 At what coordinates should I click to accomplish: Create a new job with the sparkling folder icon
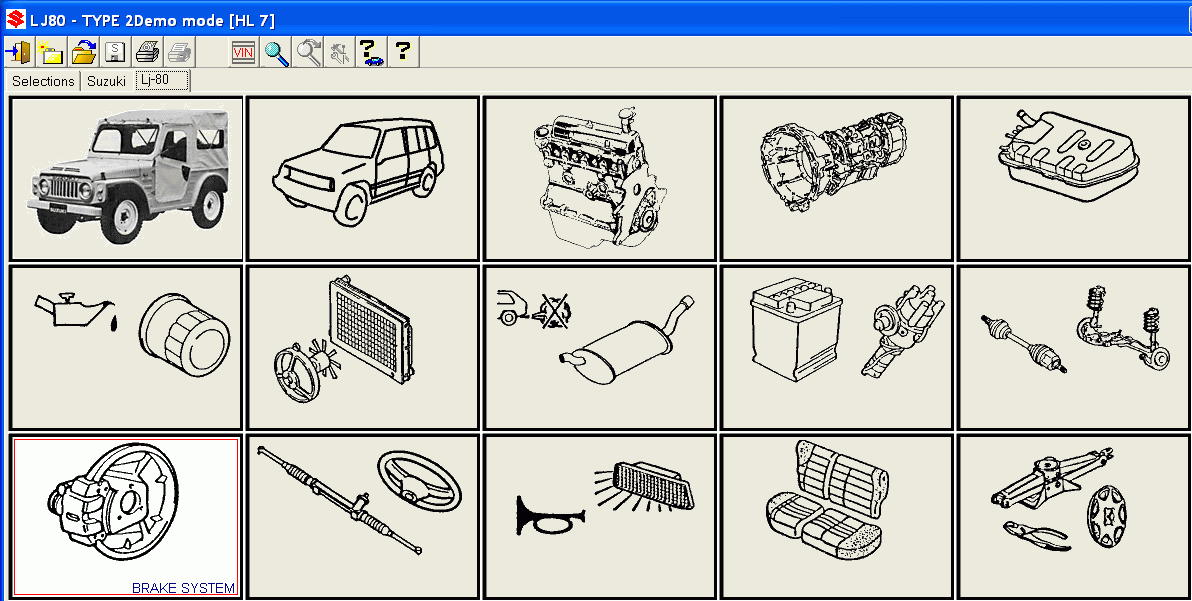[x=51, y=52]
